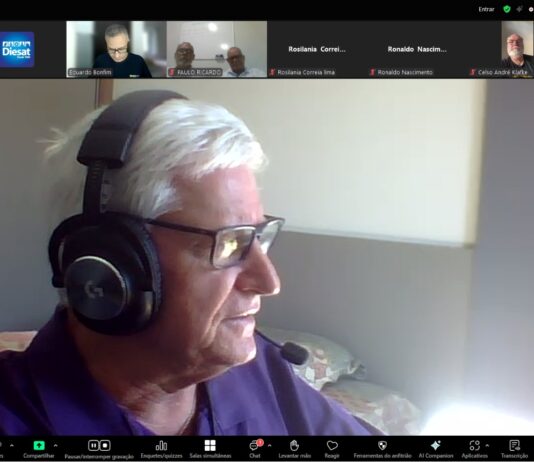Click Levantar mão raise hand icon

point(294,445)
